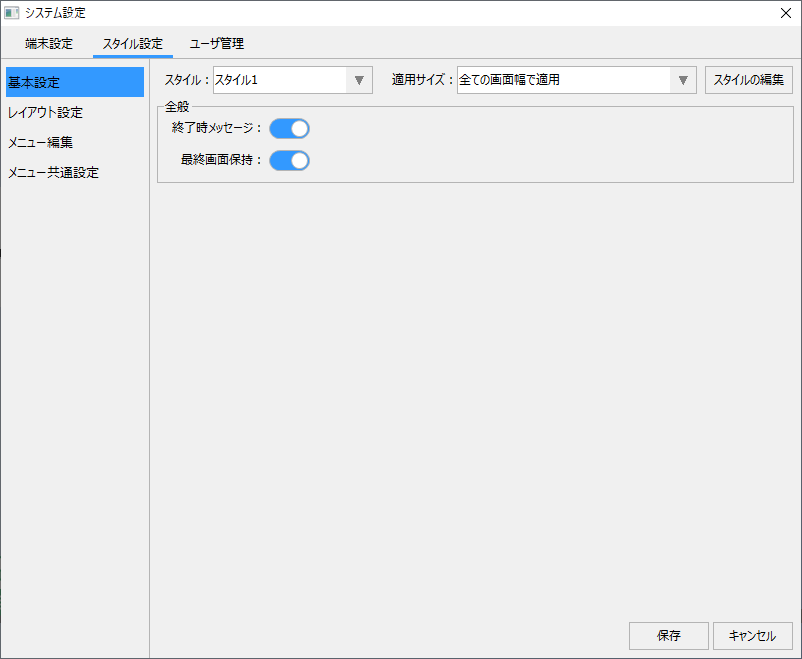Select 基本設定 in the sidebar
Image resolution: width=802 pixels, height=659 pixels.
click(x=75, y=82)
